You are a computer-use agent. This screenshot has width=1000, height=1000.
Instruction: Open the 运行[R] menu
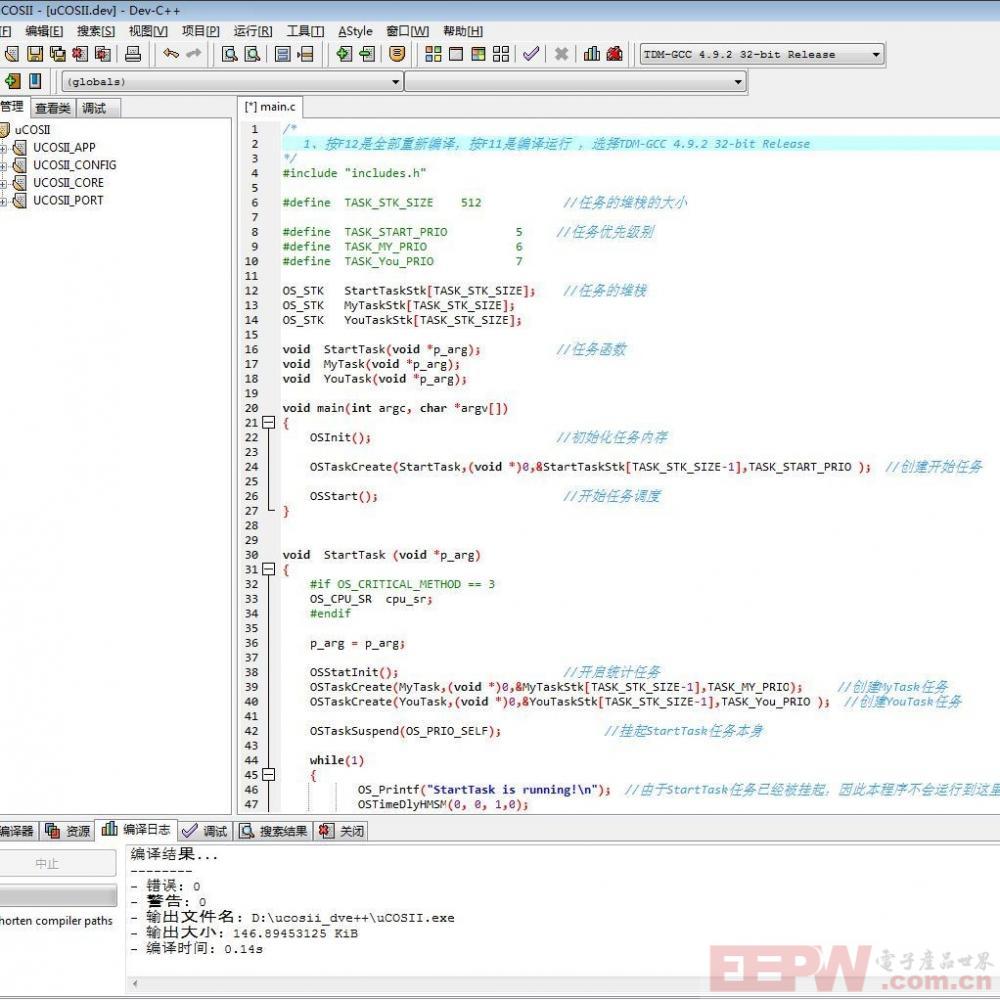coord(253,31)
